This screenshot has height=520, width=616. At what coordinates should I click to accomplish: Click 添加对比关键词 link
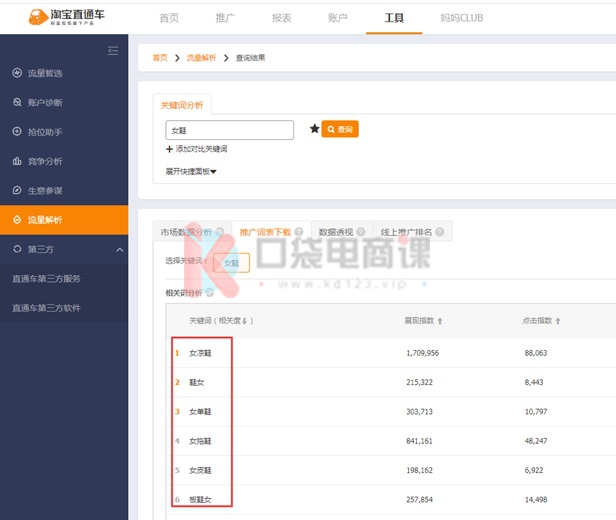(x=202, y=149)
